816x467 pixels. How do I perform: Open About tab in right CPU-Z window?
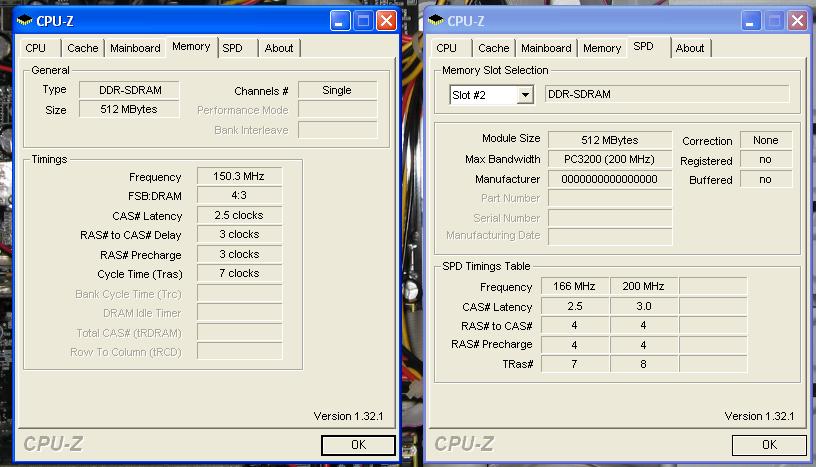[690, 48]
